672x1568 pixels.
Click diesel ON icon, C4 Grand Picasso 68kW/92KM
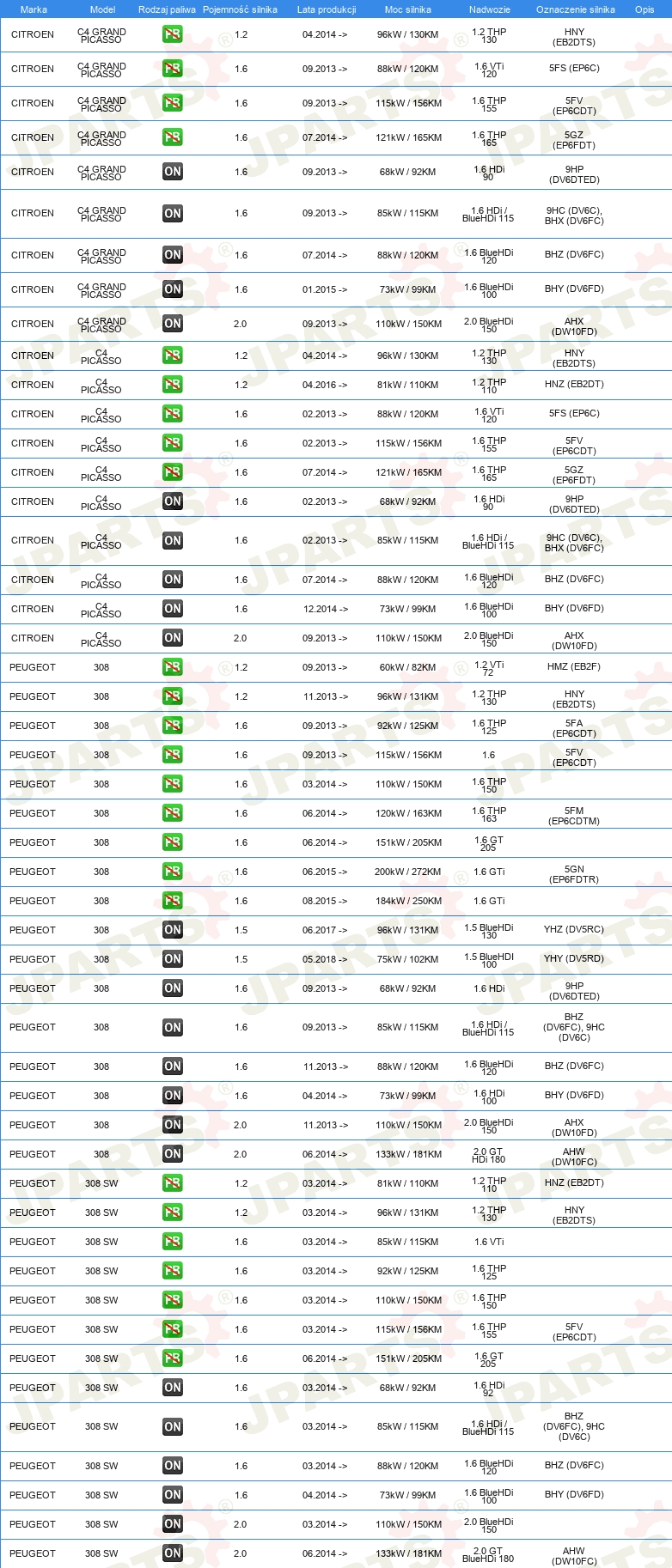point(173,172)
